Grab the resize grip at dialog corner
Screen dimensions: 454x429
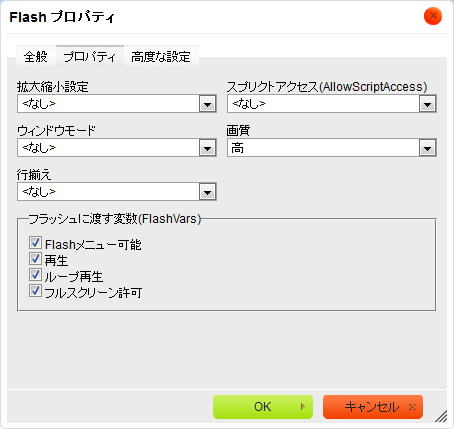(441, 416)
